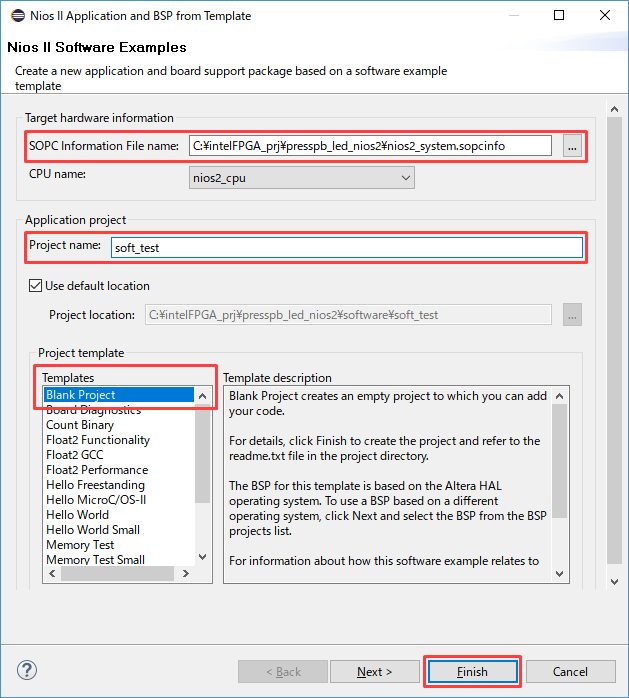Click Templates list scroll up arrow
Viewport: 629px width, 698px height.
click(203, 396)
